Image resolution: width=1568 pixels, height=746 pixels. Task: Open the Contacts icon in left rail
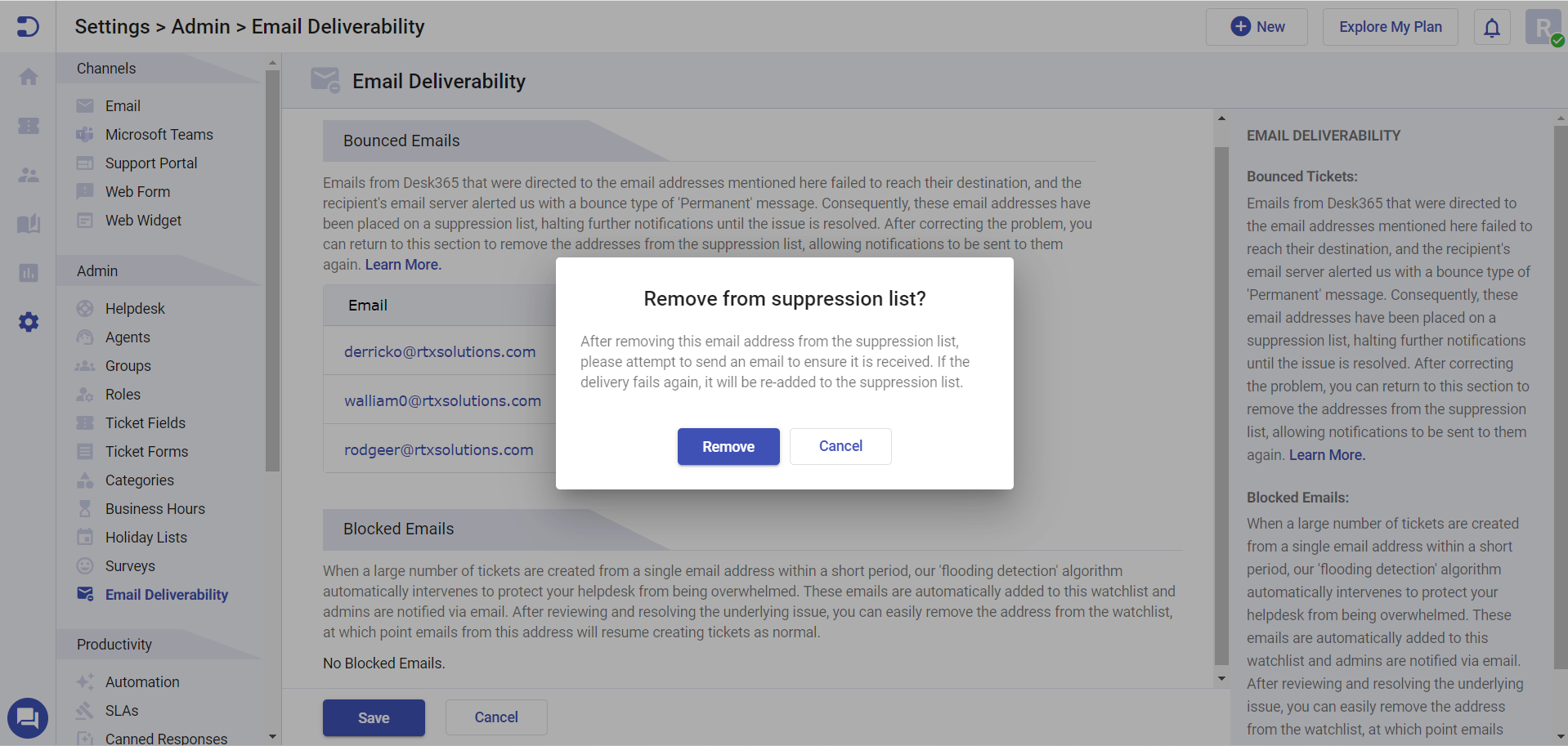pos(29,175)
